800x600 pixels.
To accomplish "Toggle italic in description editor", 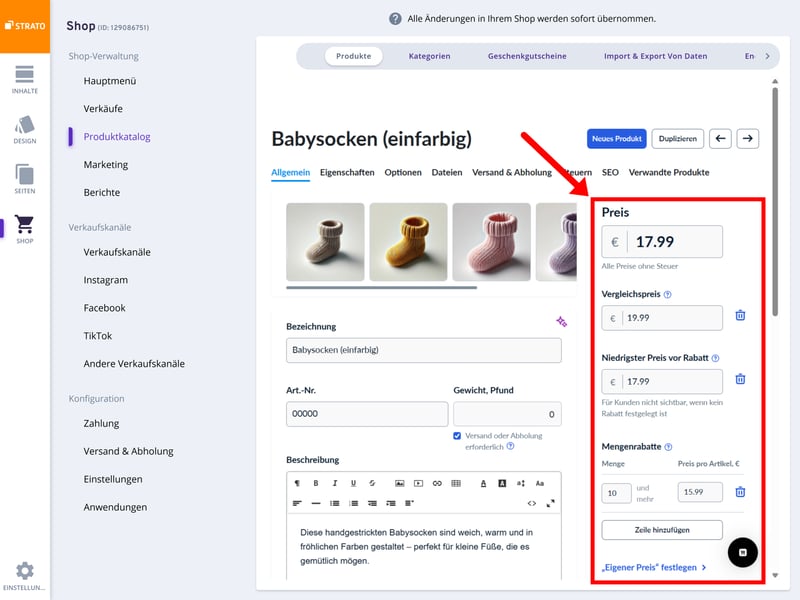I will (335, 483).
